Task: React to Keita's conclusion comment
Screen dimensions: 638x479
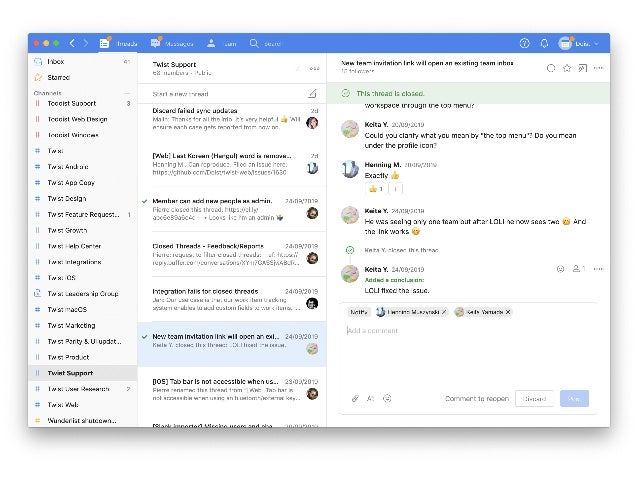Action: tap(560, 269)
